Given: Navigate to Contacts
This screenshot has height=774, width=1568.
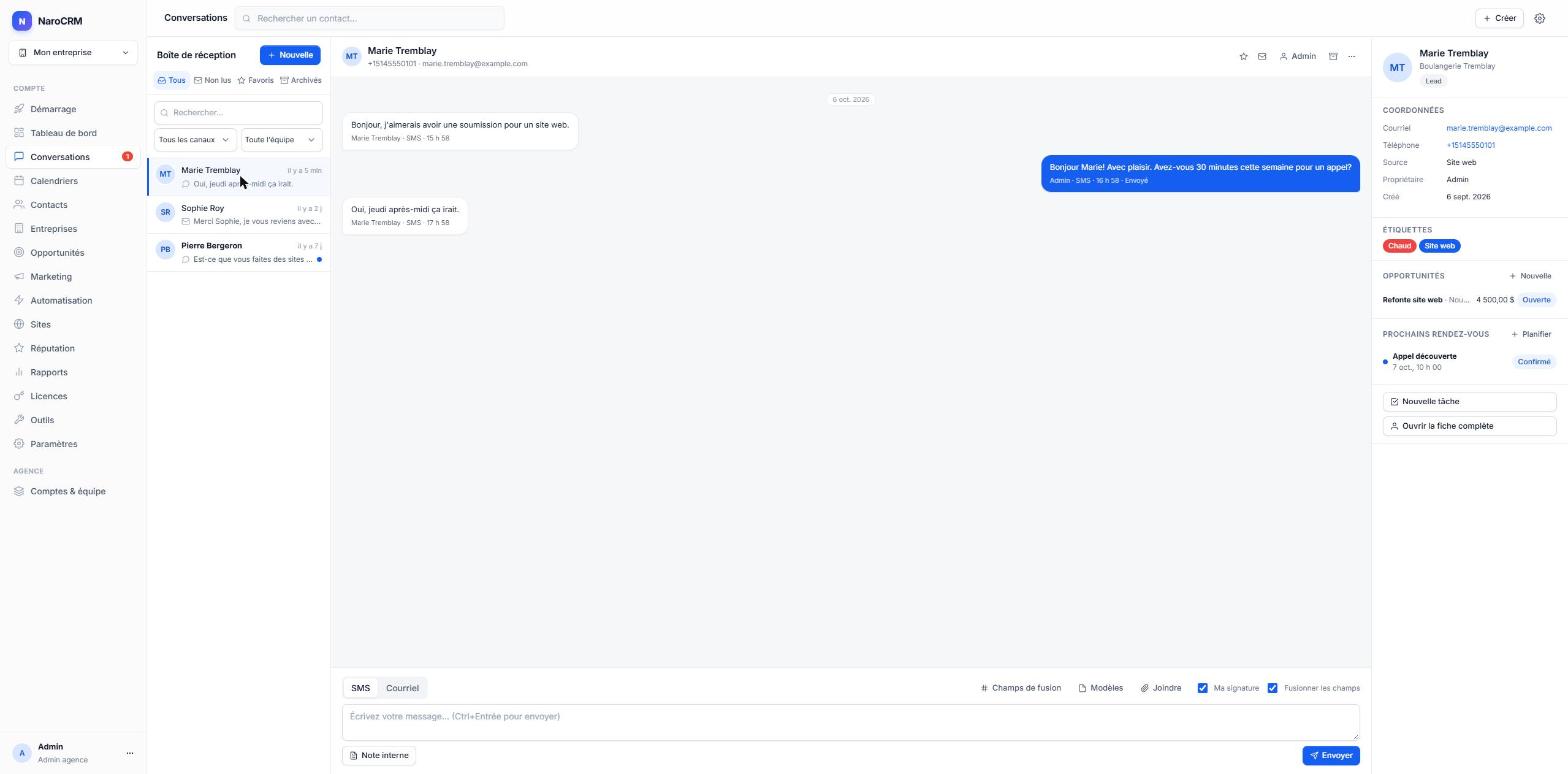Looking at the screenshot, I should click(x=73, y=205).
